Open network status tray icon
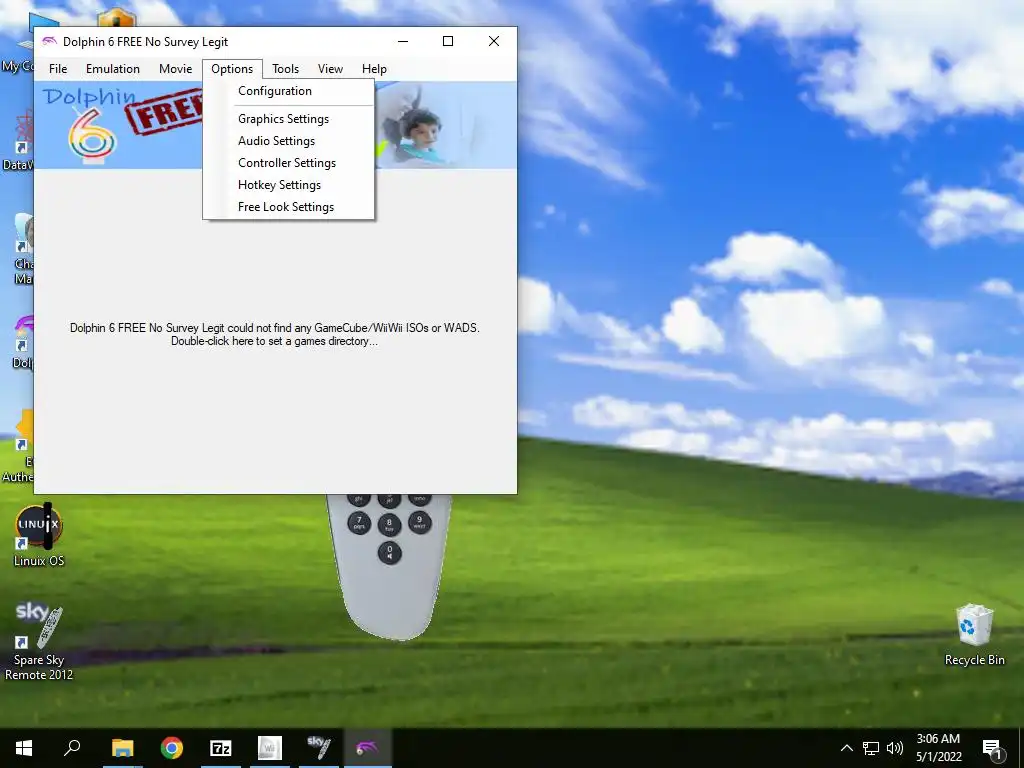Viewport: 1024px width, 768px height. click(871, 748)
